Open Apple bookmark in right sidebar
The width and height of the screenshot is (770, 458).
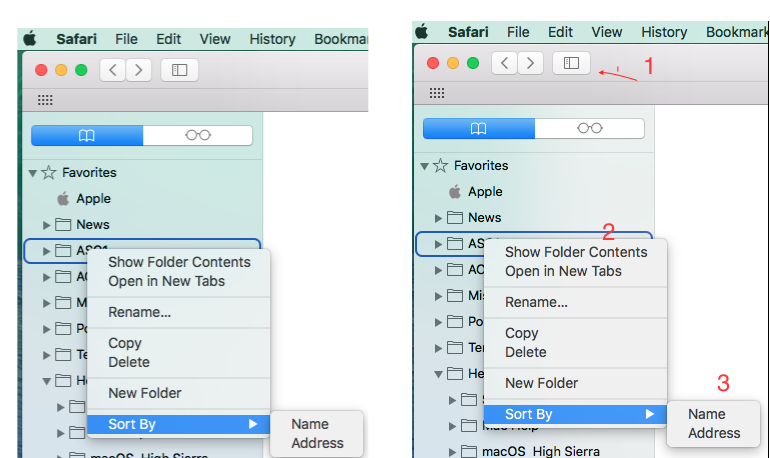click(x=476, y=192)
